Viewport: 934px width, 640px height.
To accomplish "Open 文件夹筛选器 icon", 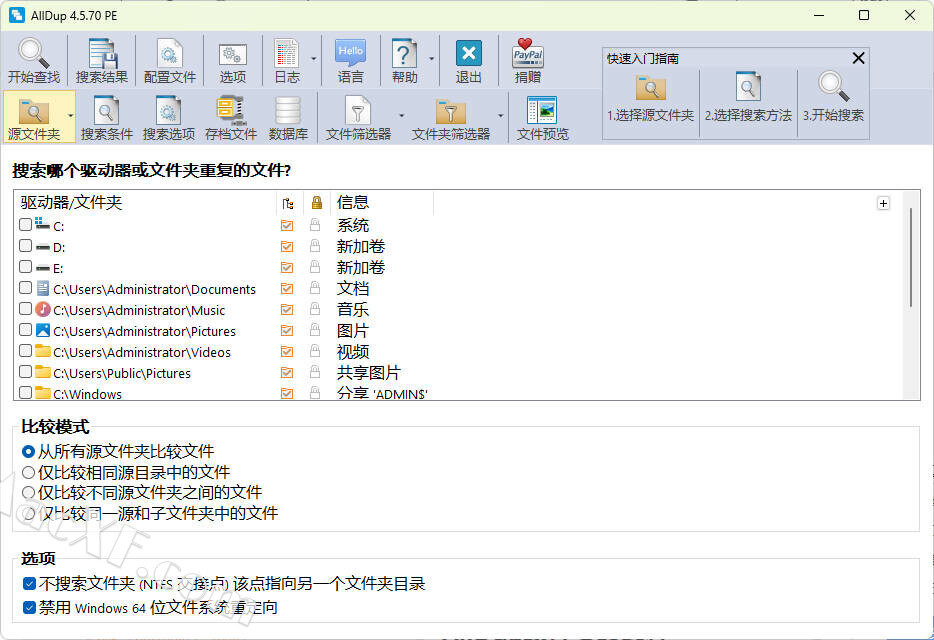I will (x=450, y=117).
